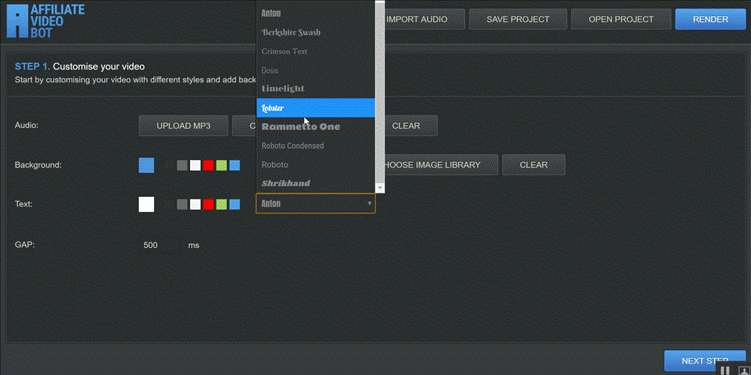Pick red swatch in Background row

(x=208, y=165)
